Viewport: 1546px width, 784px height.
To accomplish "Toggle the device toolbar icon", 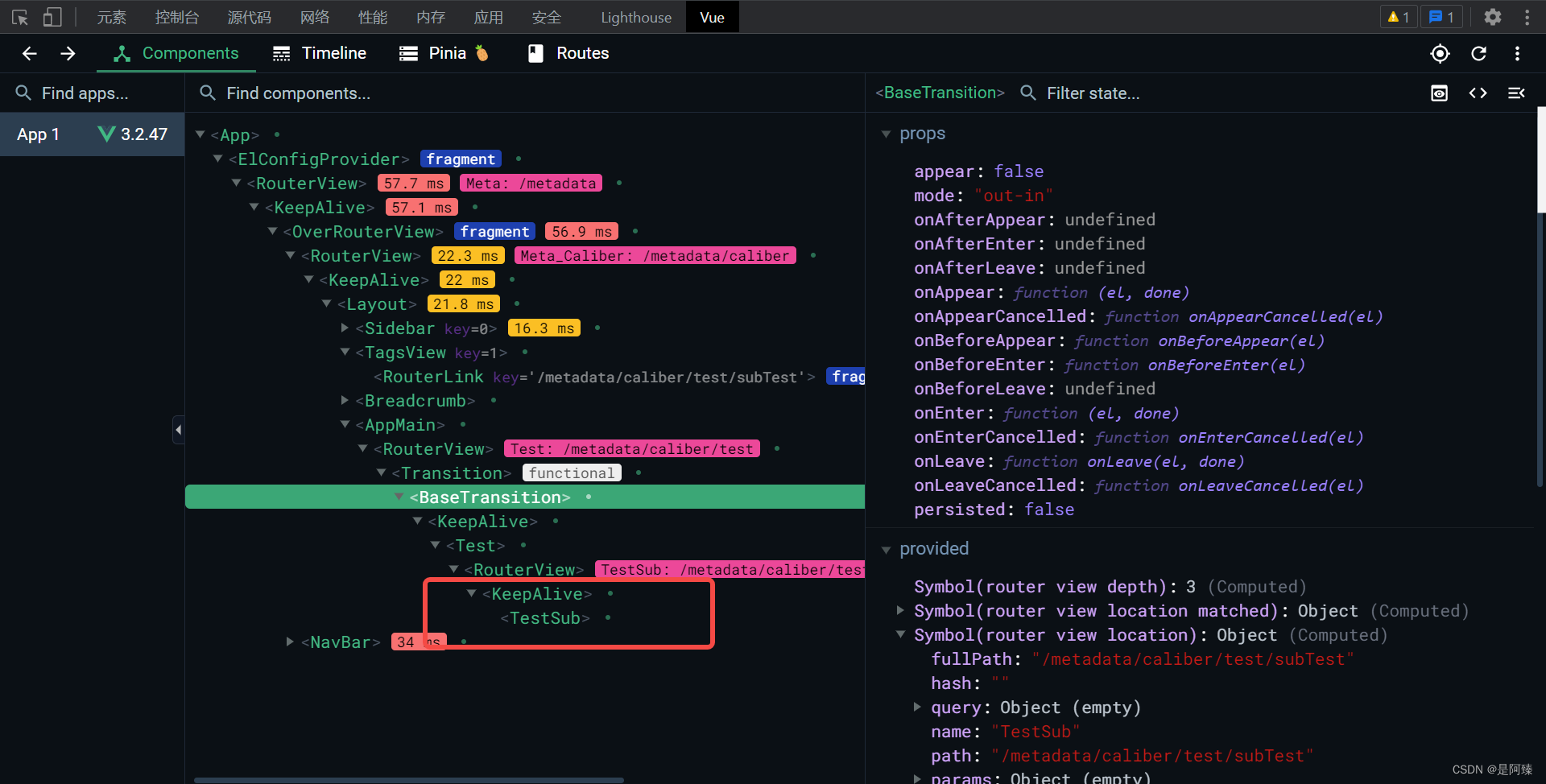I will (x=52, y=17).
